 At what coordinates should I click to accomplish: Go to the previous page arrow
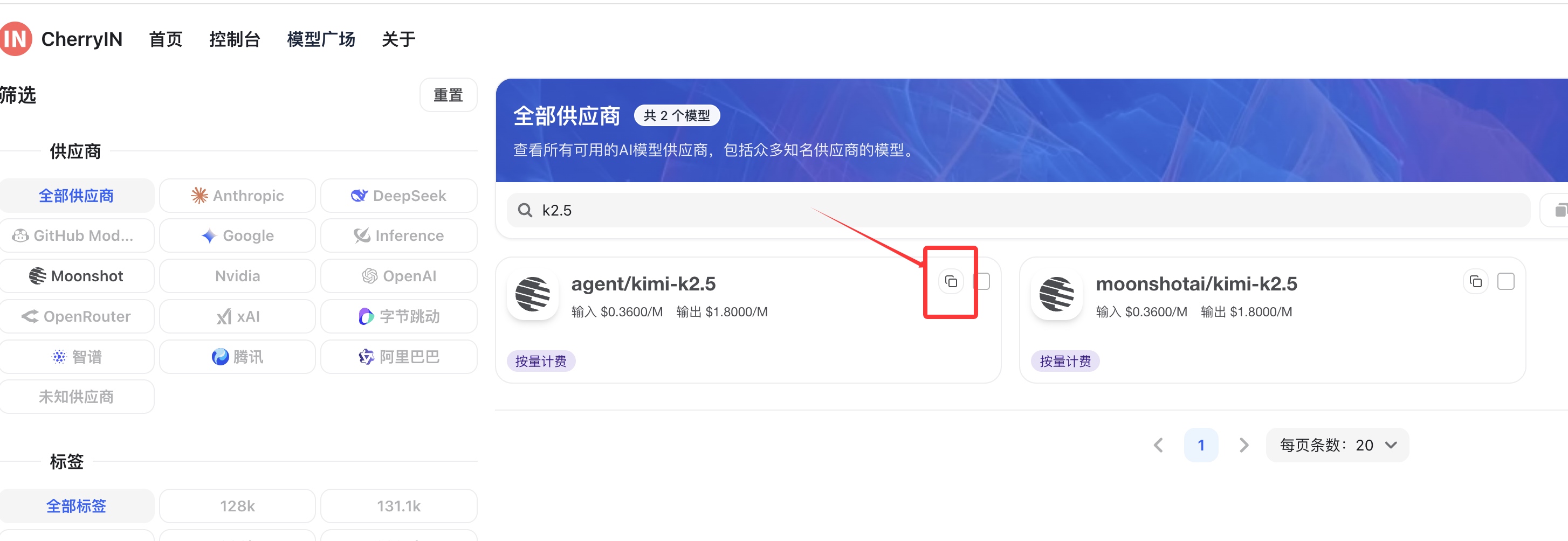click(x=1158, y=446)
